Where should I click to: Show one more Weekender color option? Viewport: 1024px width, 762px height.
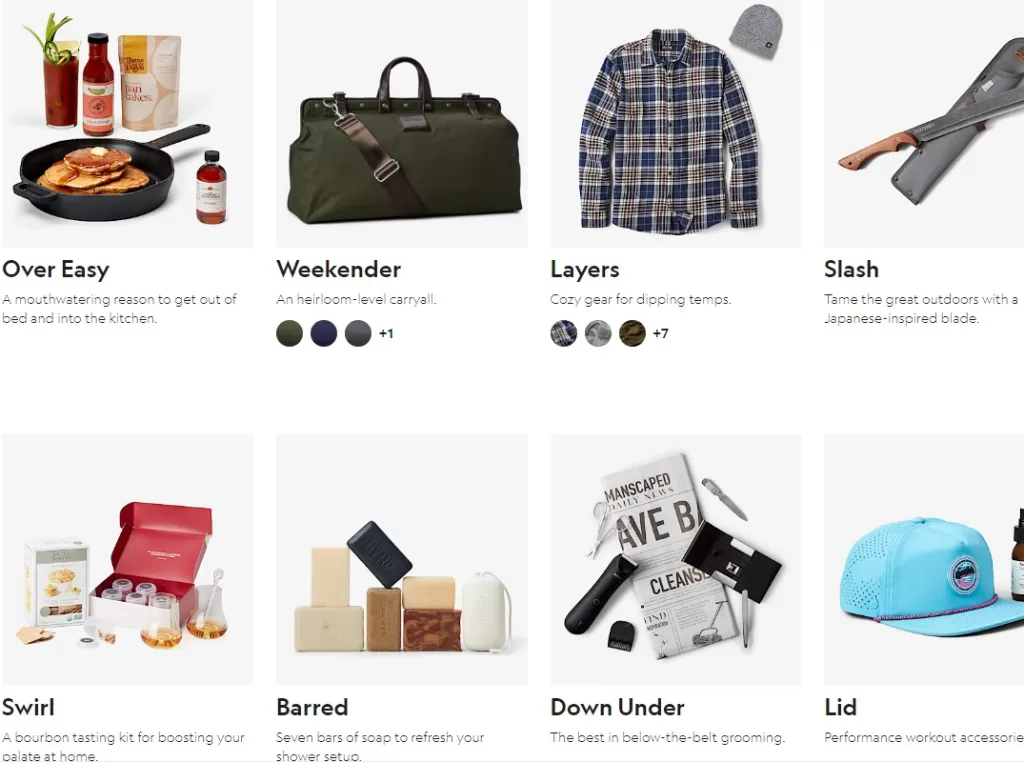pos(386,334)
